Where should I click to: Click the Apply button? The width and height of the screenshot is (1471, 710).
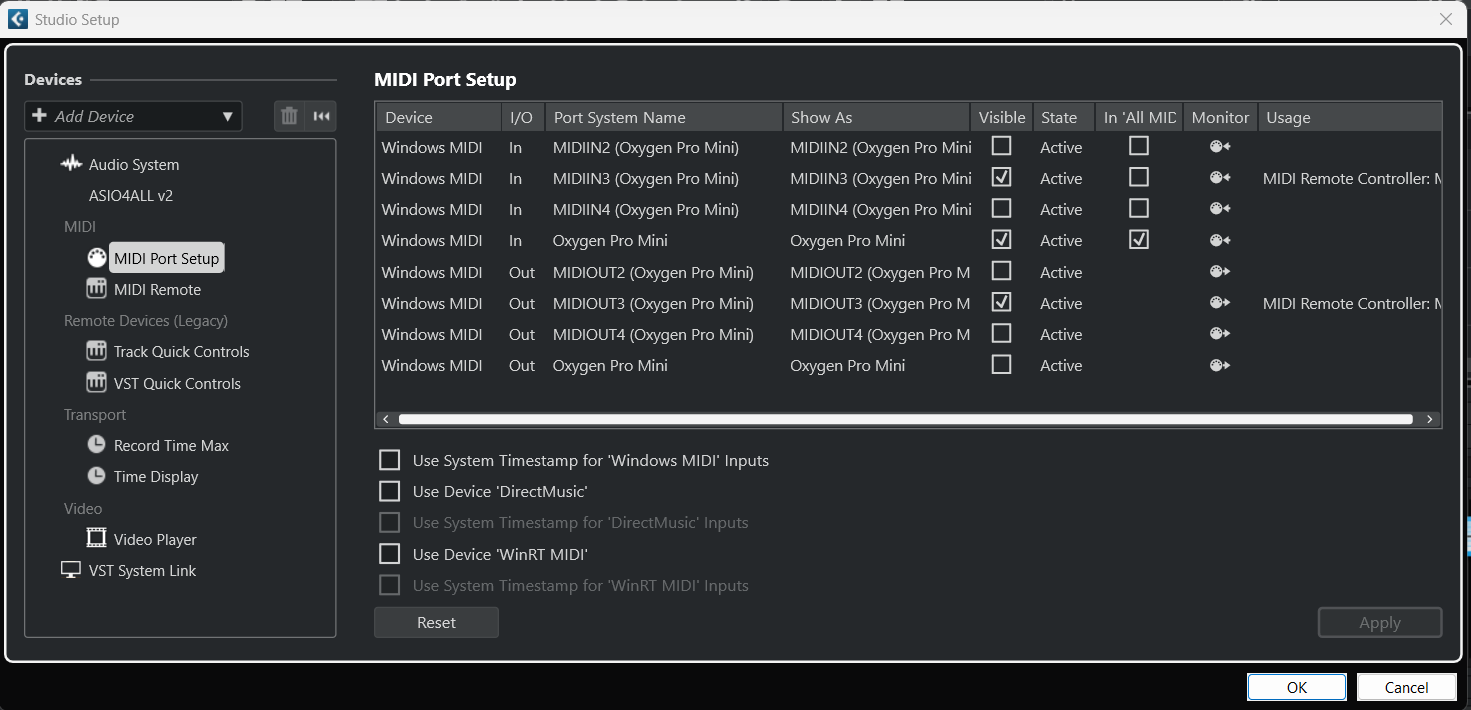click(x=1380, y=622)
